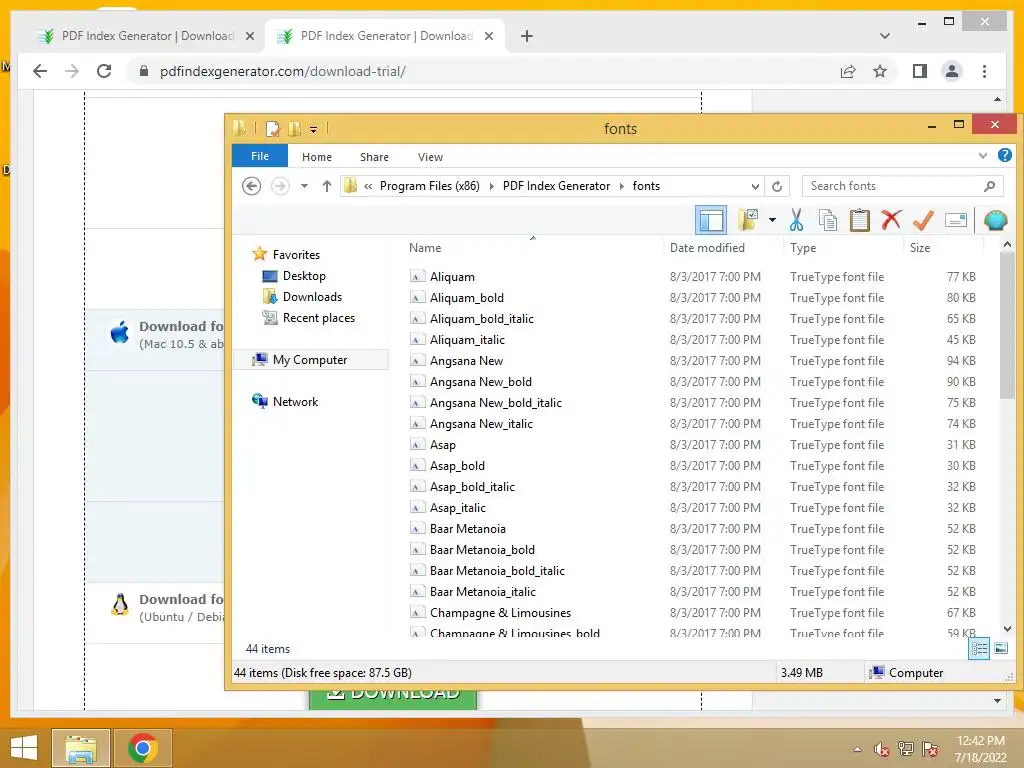Switch to details view icon
The width and height of the screenshot is (1024, 768).
979,648
